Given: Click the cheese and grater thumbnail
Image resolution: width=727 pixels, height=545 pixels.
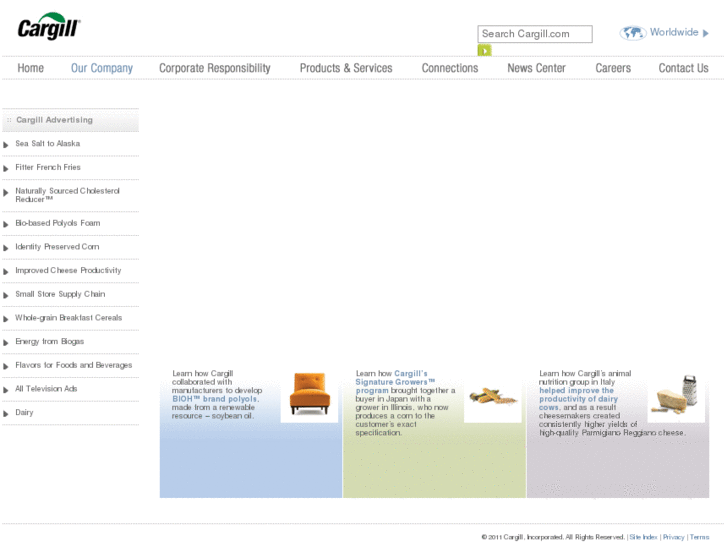Looking at the screenshot, I should 676,395.
